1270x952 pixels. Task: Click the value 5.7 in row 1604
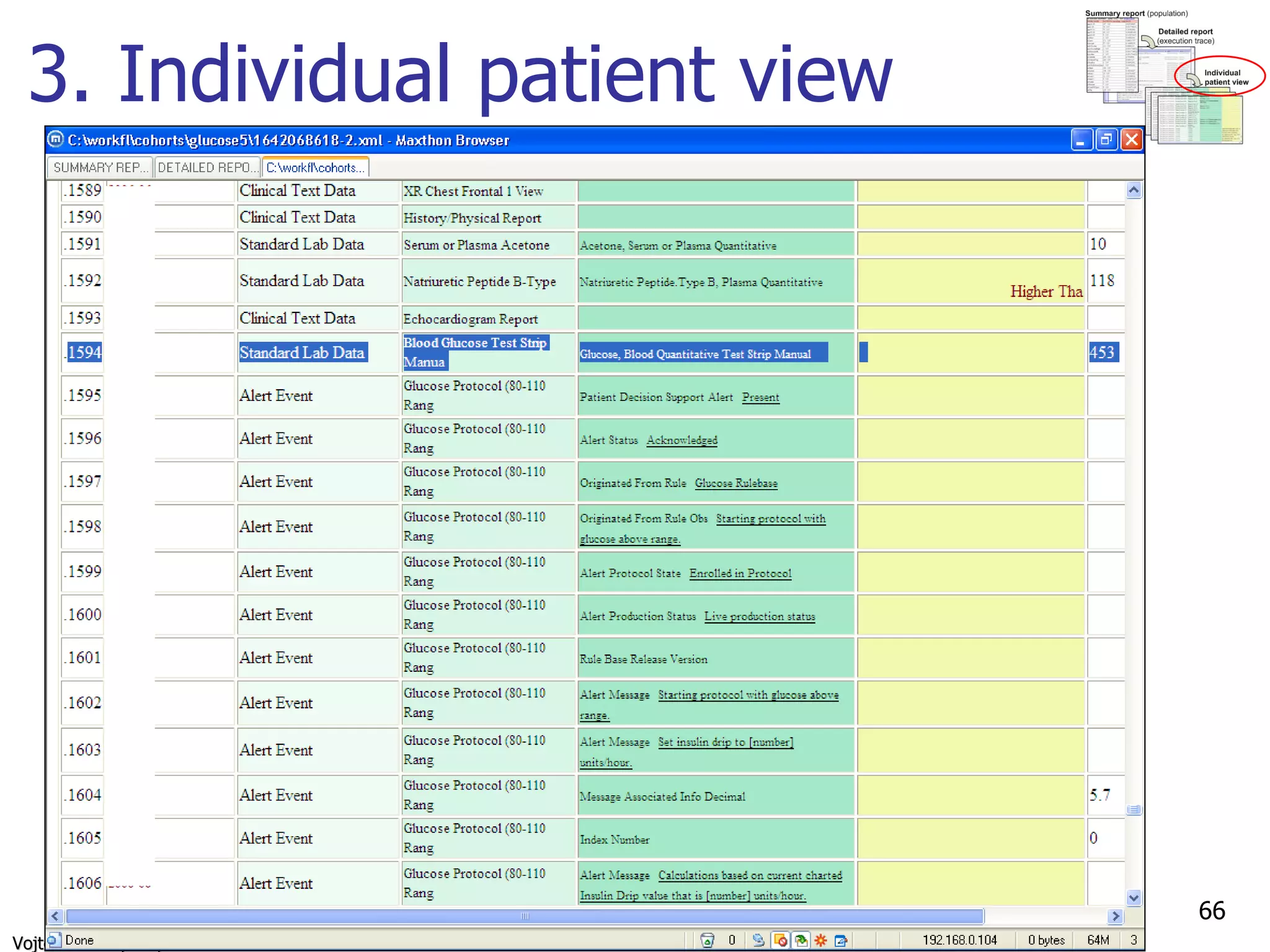[x=1100, y=795]
